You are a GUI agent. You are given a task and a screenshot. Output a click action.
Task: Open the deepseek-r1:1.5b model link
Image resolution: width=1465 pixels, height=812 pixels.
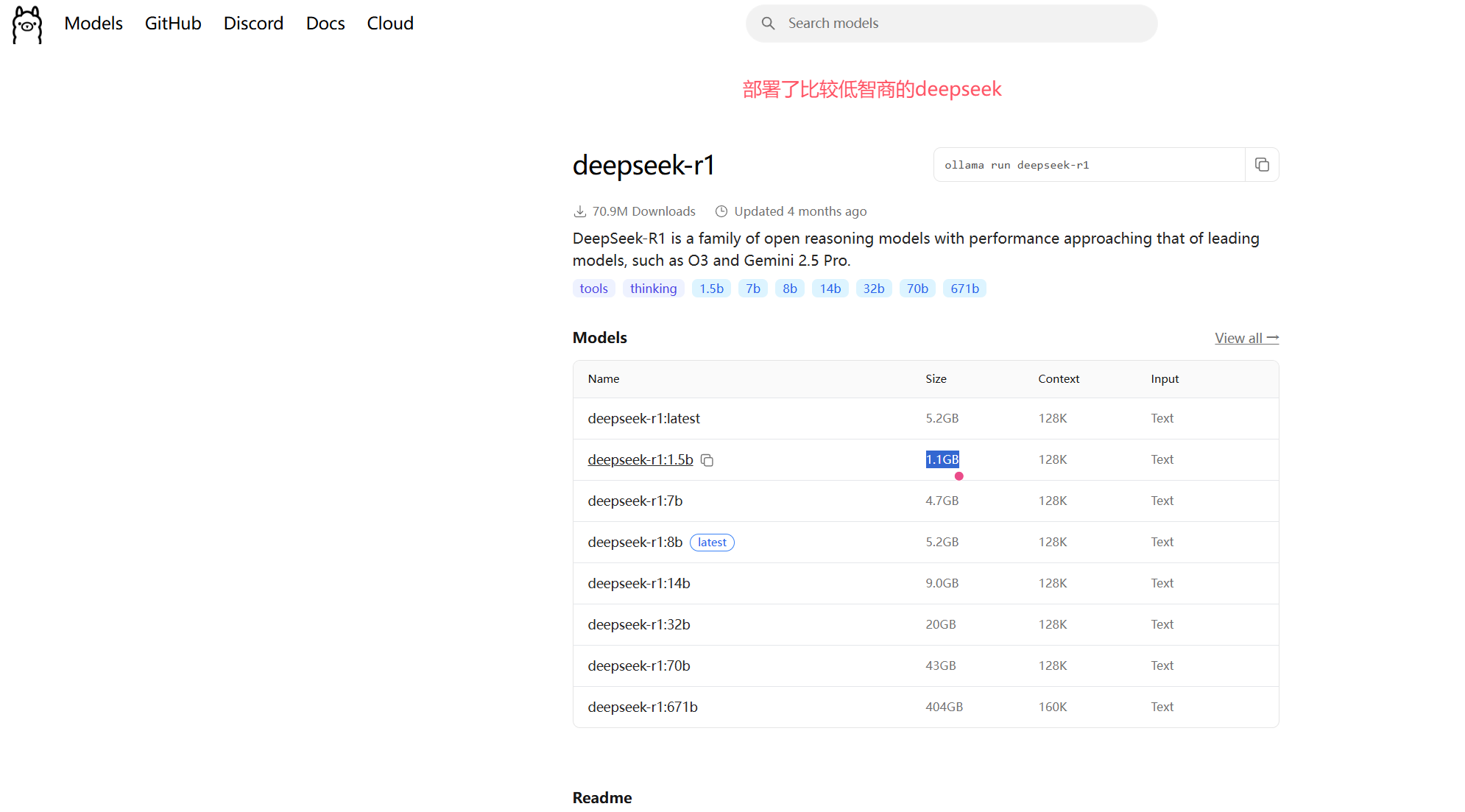tap(640, 459)
